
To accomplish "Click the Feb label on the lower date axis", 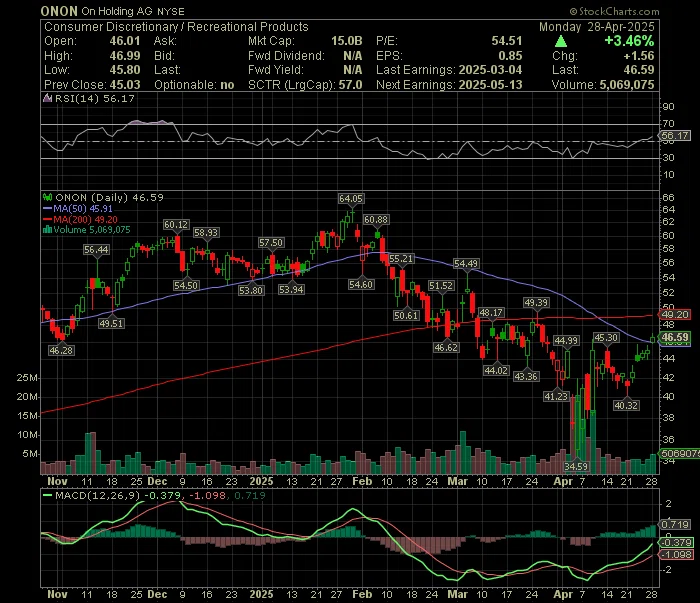I will (x=362, y=594).
